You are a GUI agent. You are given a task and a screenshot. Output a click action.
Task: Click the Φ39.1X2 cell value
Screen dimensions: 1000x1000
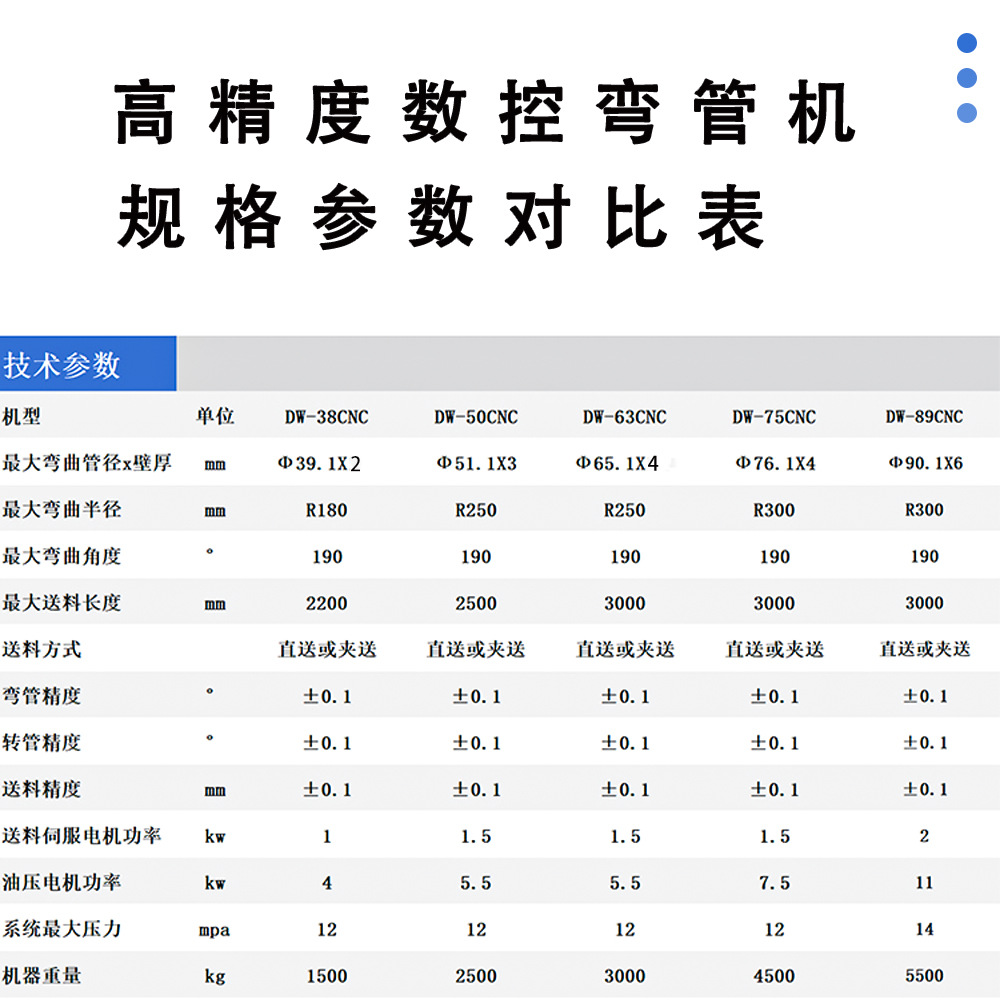[x=319, y=463]
